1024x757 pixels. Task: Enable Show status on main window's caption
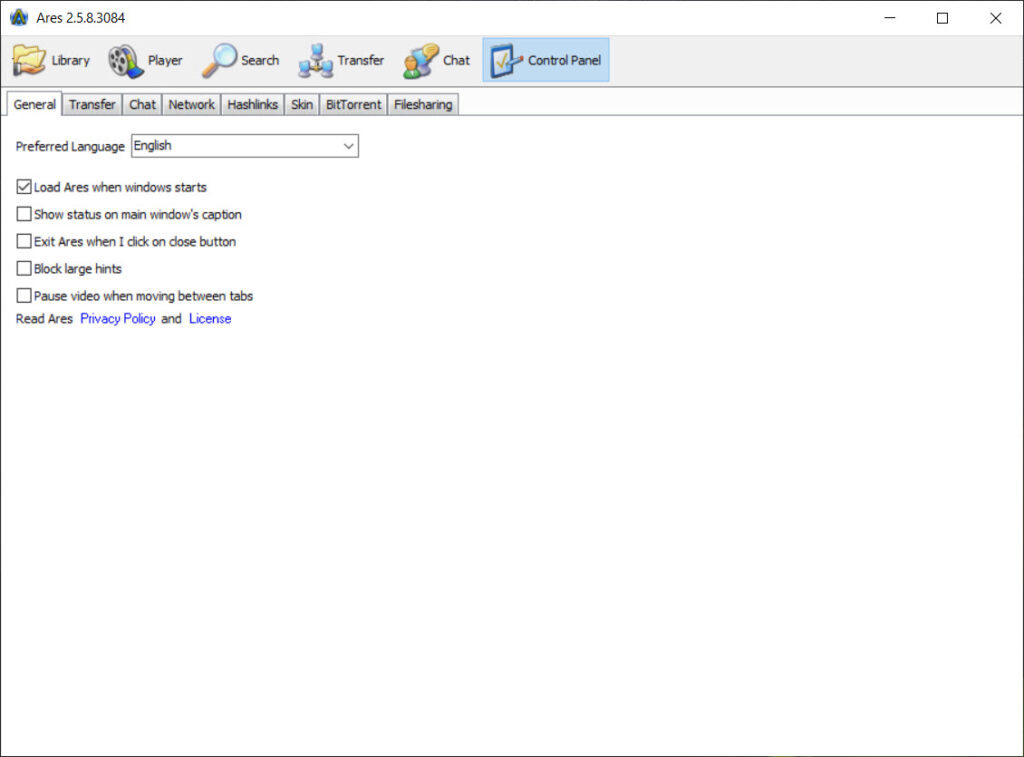(x=24, y=214)
